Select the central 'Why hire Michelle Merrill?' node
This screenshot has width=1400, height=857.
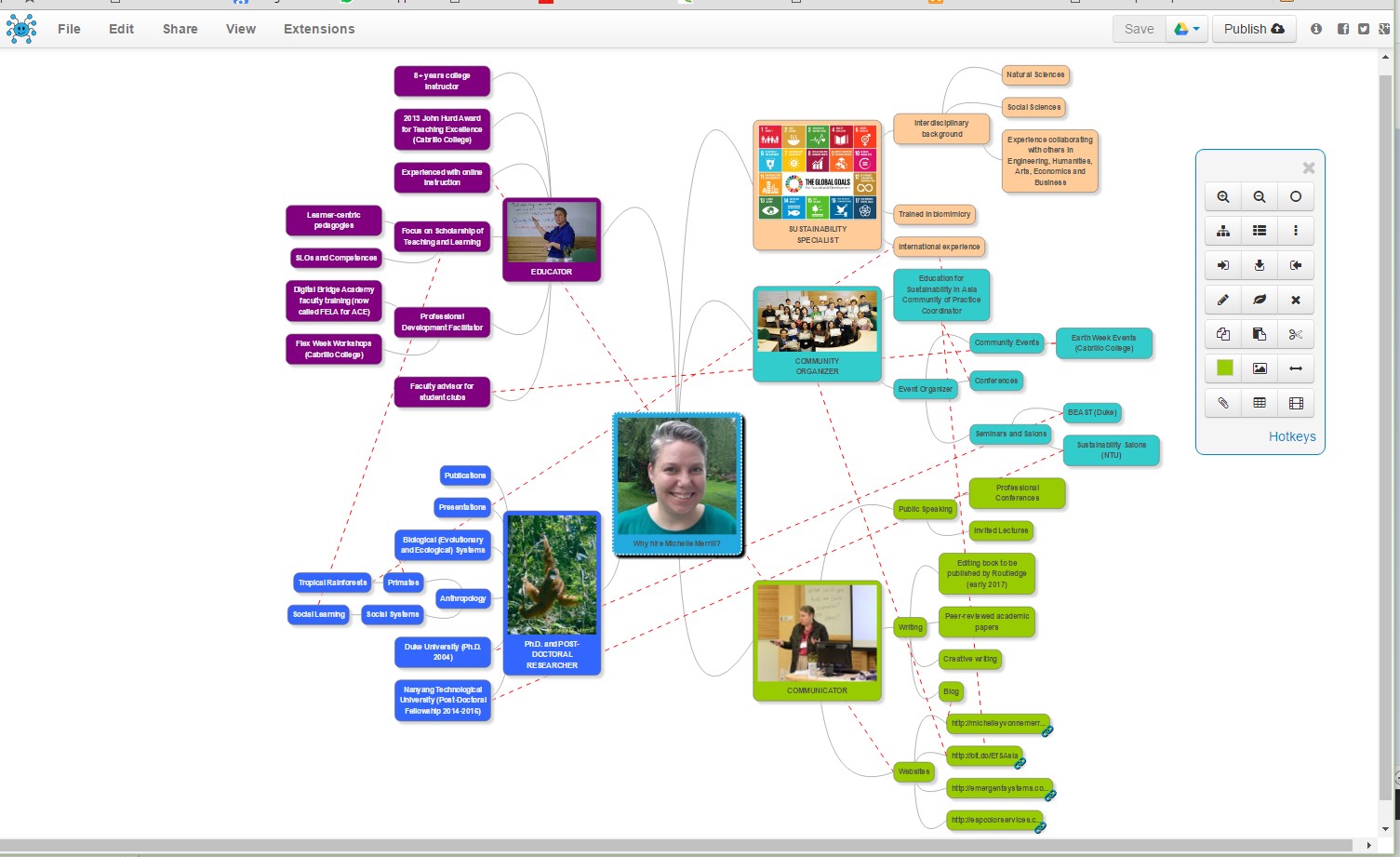coord(677,484)
